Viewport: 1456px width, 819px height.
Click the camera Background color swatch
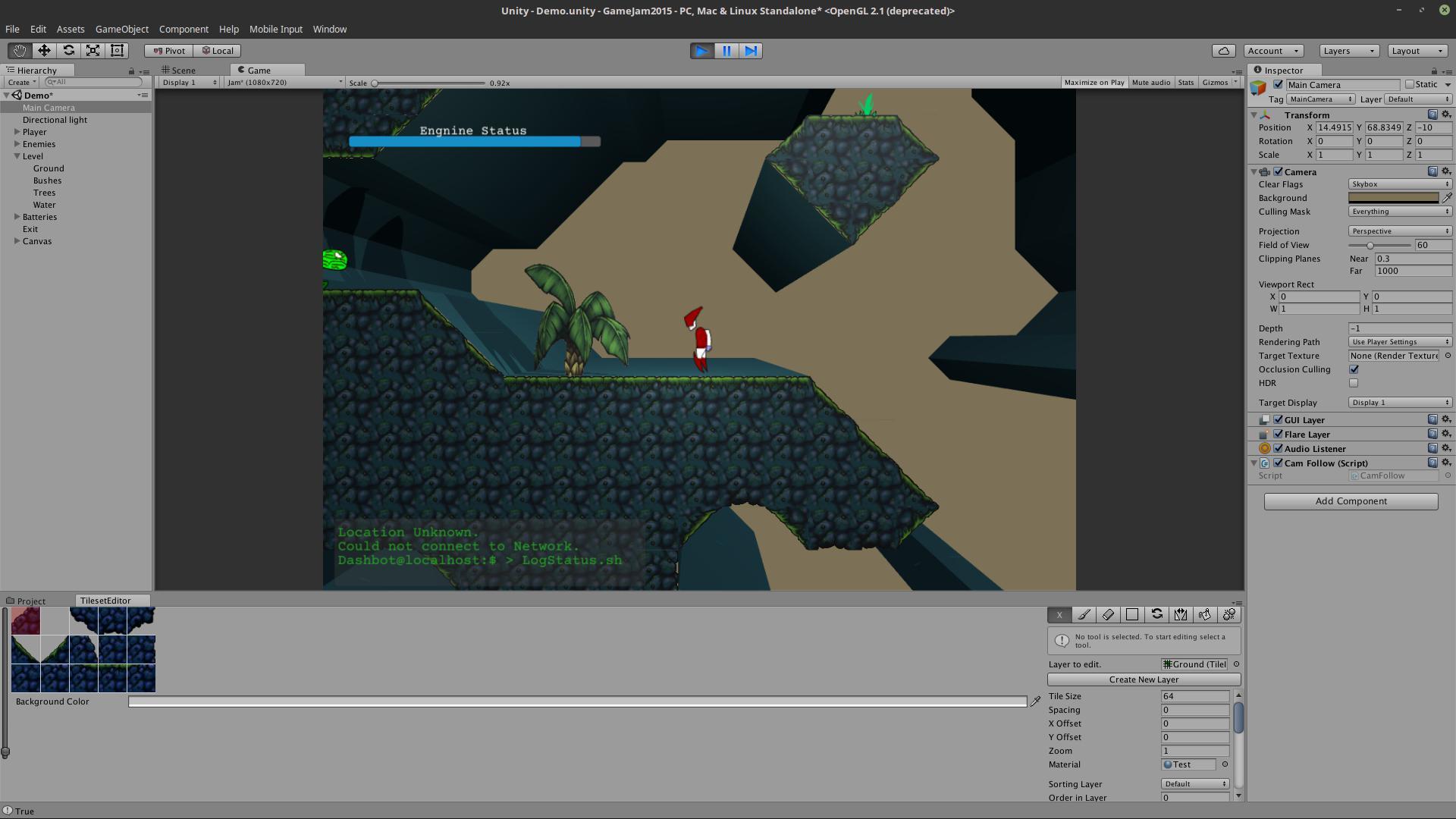pos(1393,198)
